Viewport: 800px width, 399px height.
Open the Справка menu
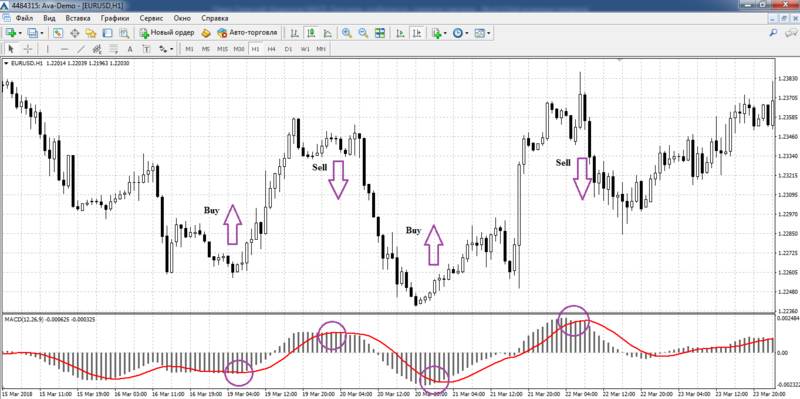[215, 18]
